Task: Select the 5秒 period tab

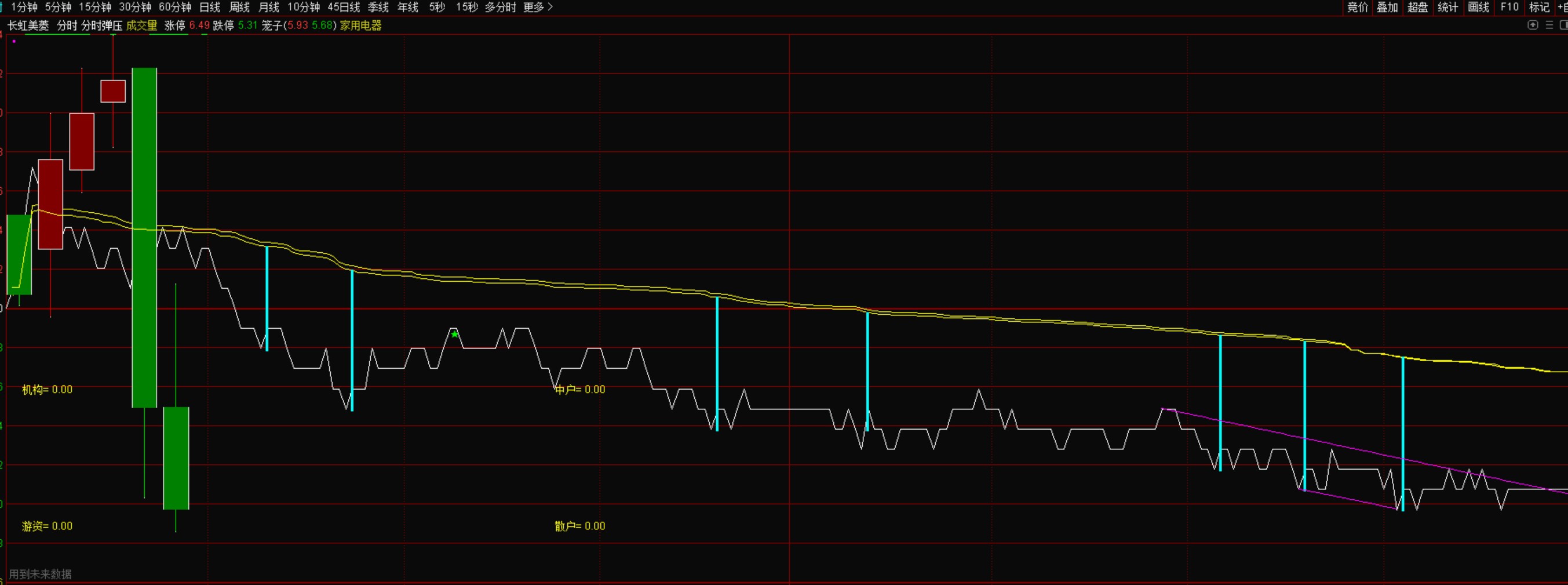Action: point(437,8)
